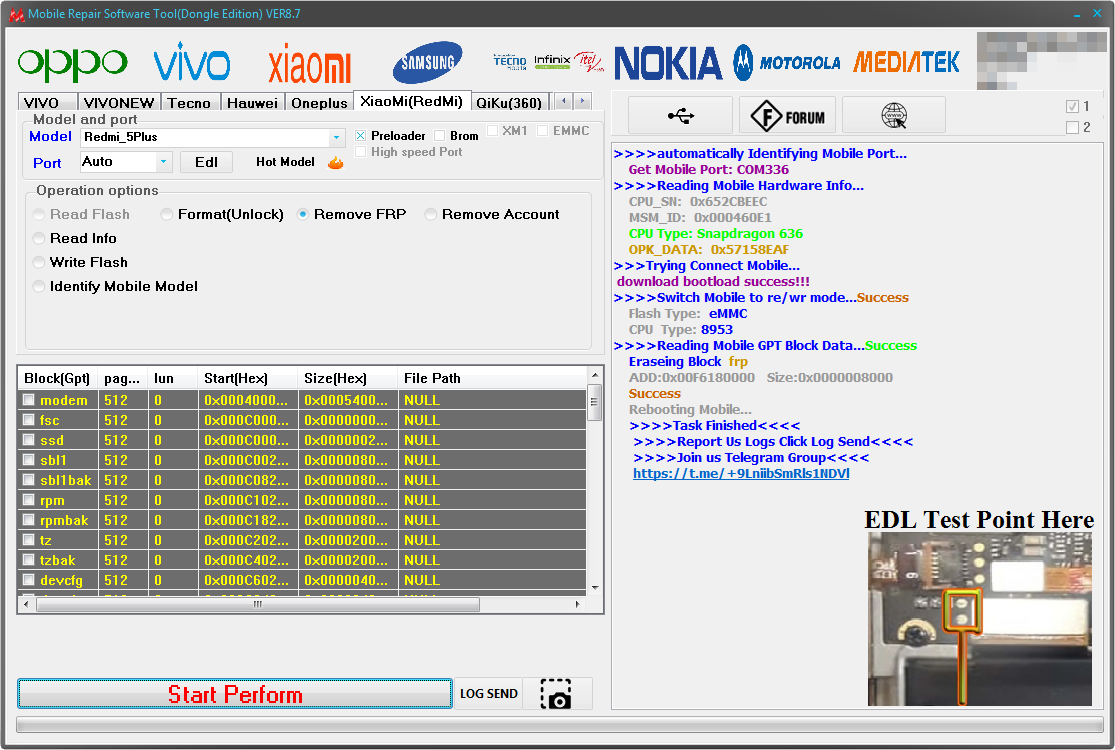
Task: Click the USB connection icon button
Action: point(681,115)
